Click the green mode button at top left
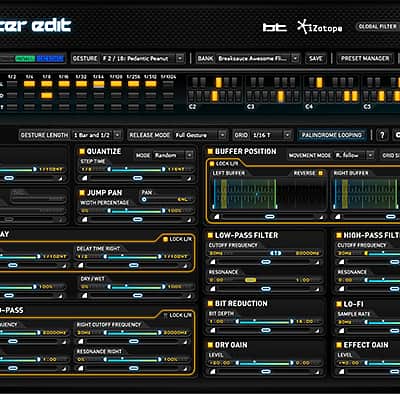Image resolution: width=400 pixels, height=400 pixels. coord(25,59)
